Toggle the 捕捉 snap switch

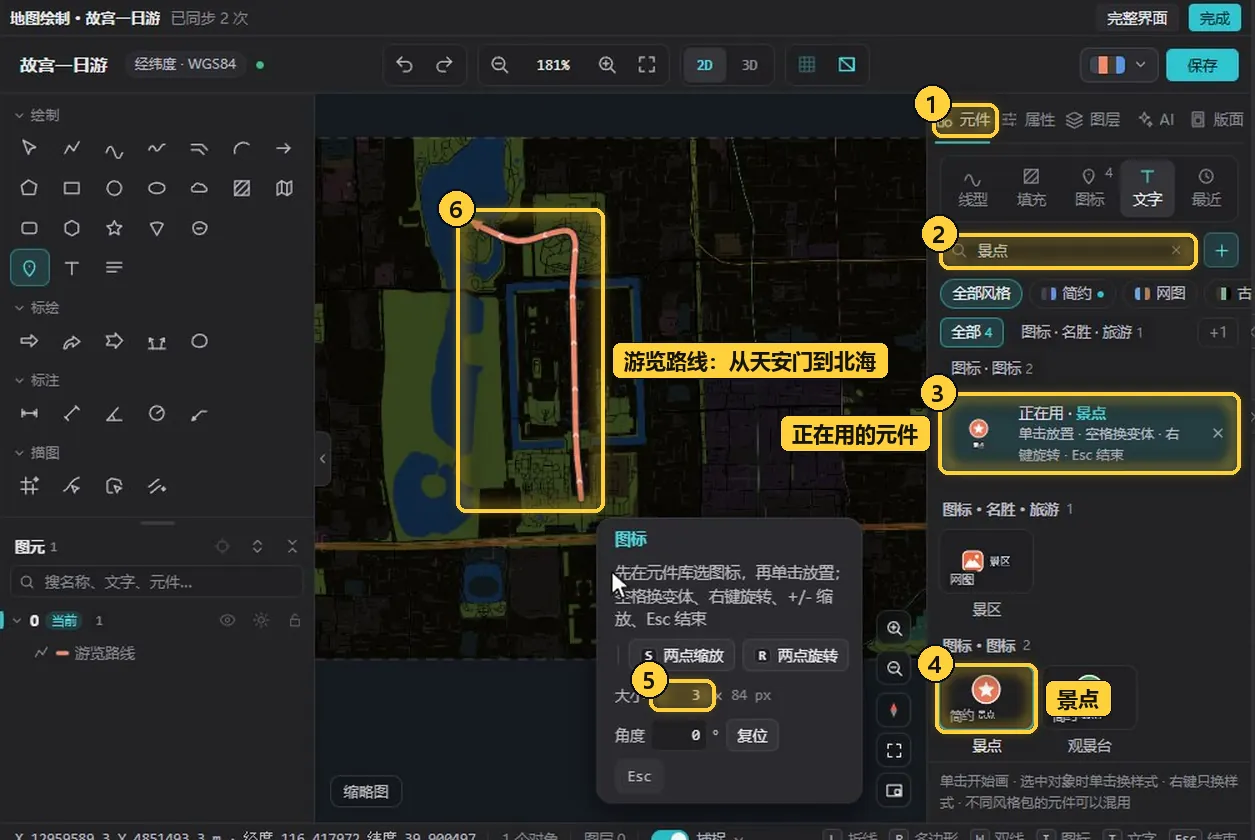click(x=669, y=838)
